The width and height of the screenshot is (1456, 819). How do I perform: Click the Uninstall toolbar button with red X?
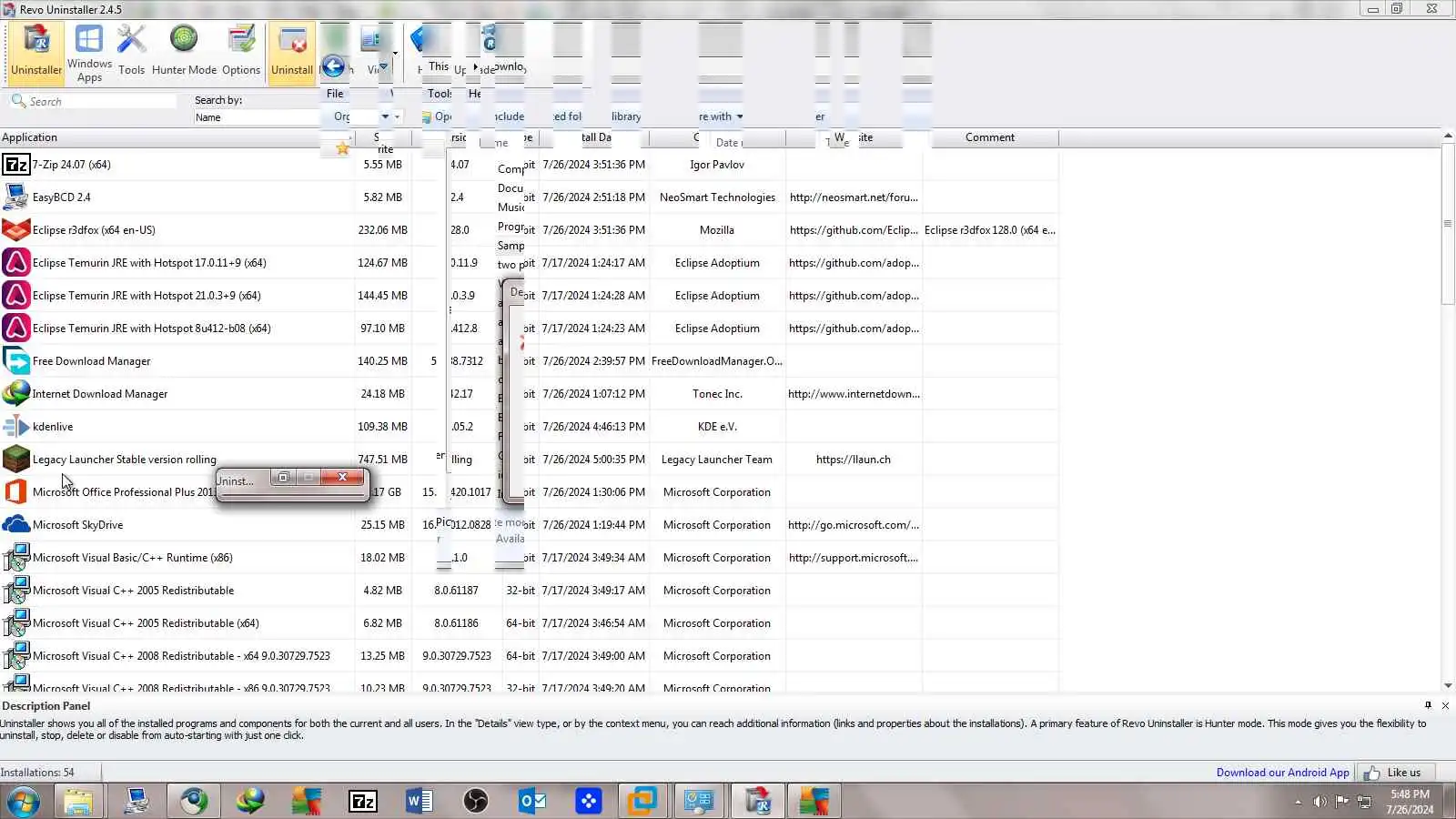coord(292,52)
